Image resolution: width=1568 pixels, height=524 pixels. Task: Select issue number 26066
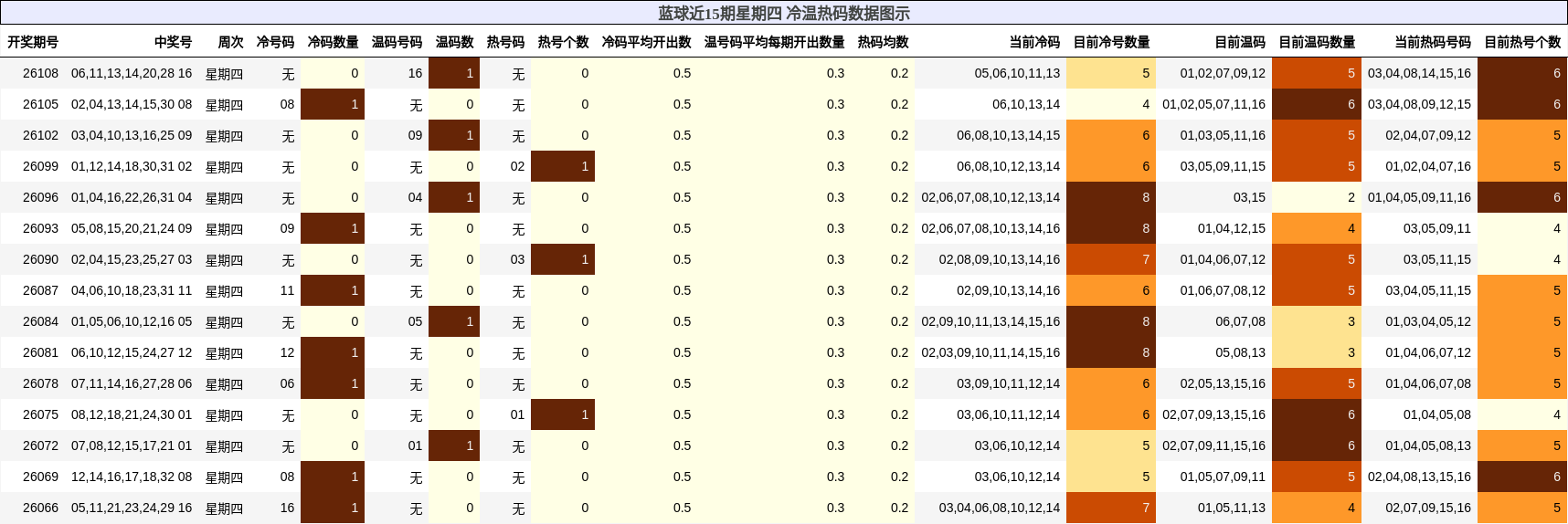40,508
